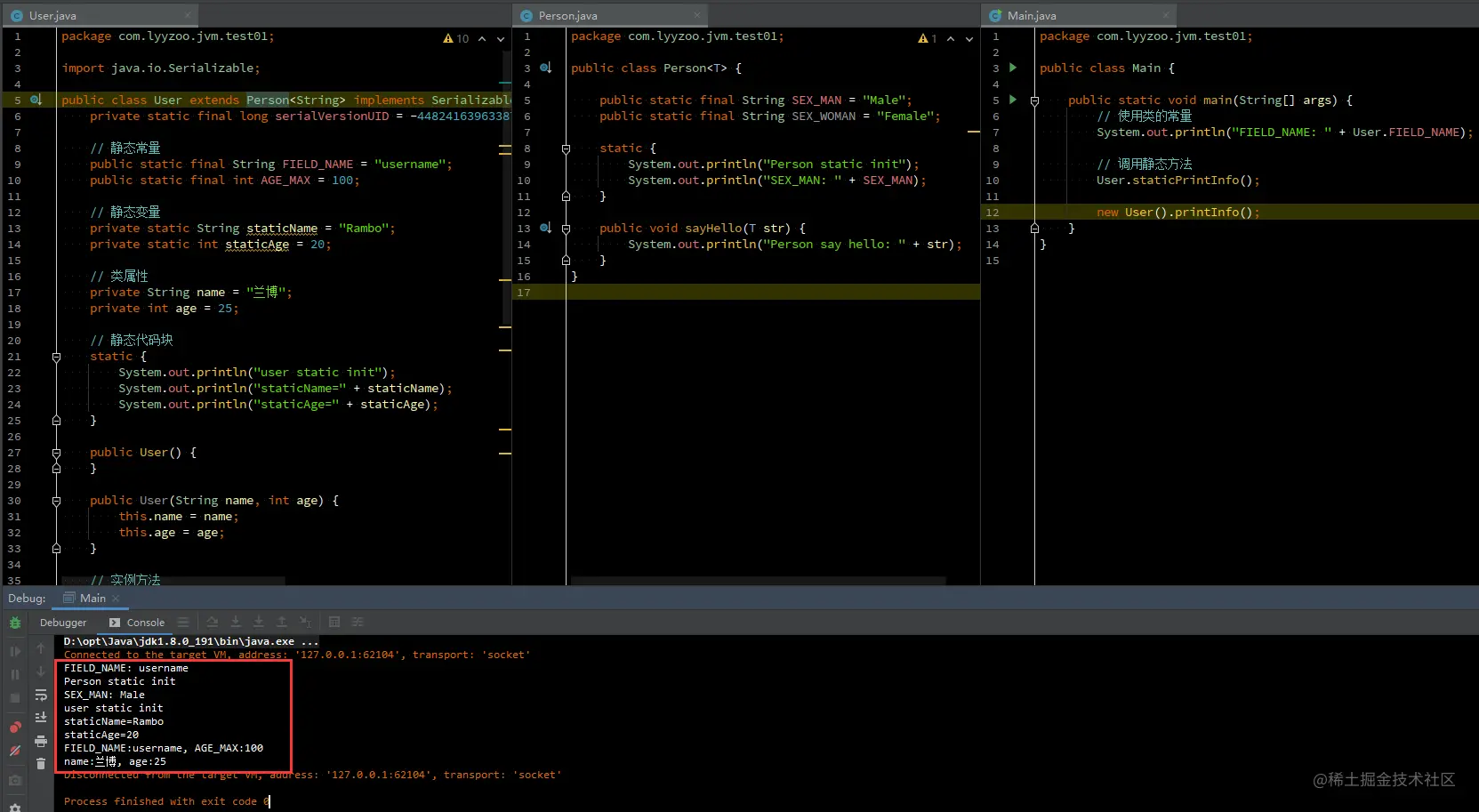Click the Person class reference in User.java

268,100
